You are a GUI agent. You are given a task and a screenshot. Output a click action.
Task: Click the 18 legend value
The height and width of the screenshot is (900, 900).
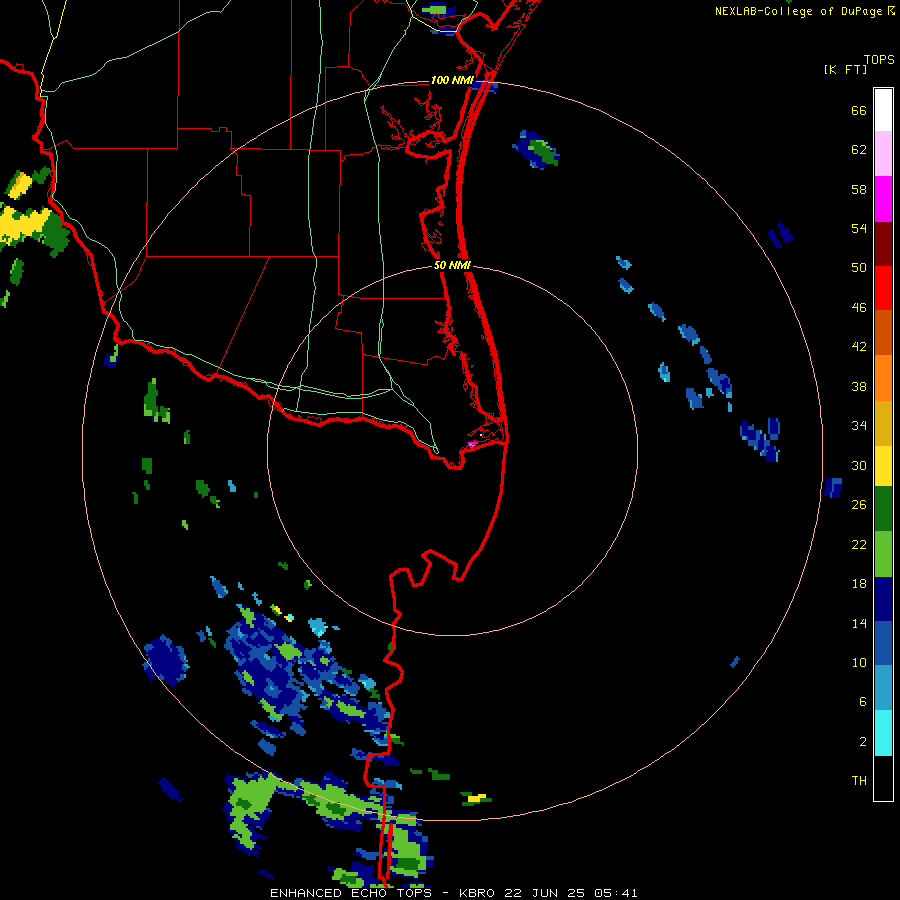point(859,584)
